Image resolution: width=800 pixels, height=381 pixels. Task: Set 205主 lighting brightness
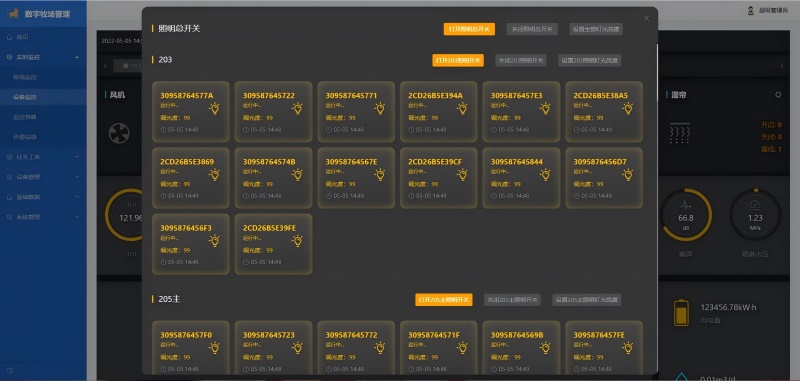(x=586, y=300)
